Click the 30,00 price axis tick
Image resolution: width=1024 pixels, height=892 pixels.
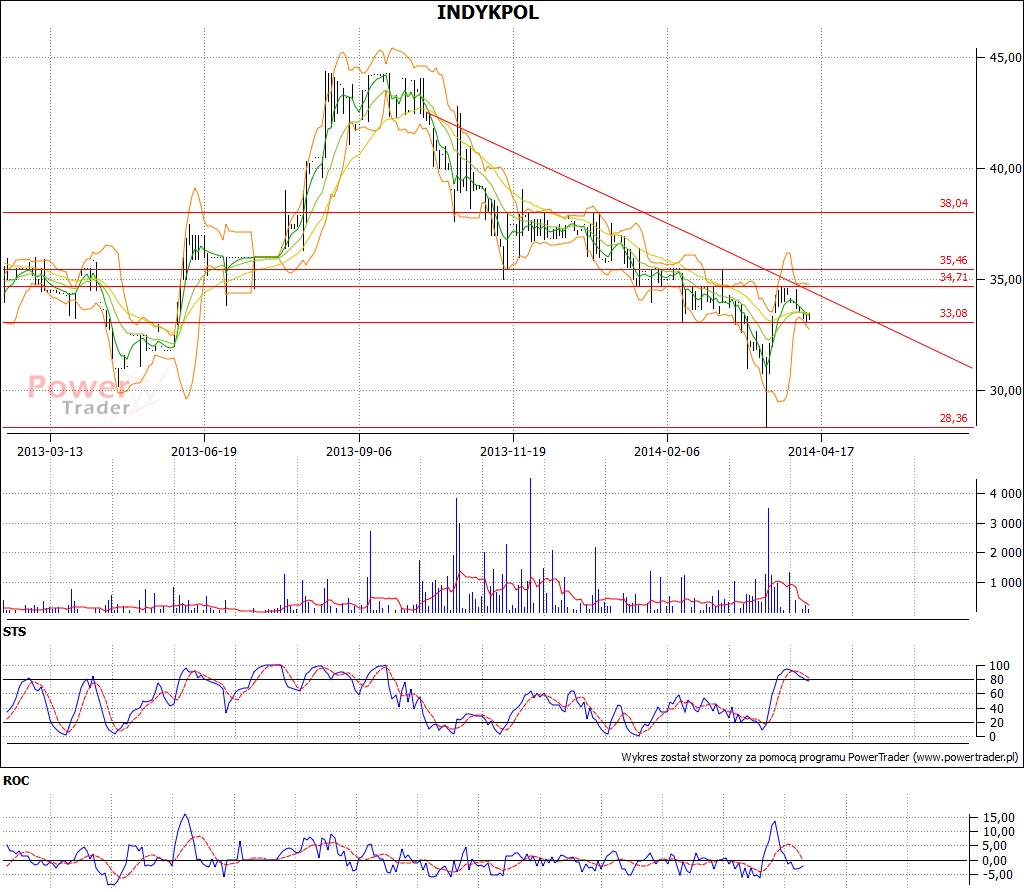click(x=1006, y=390)
